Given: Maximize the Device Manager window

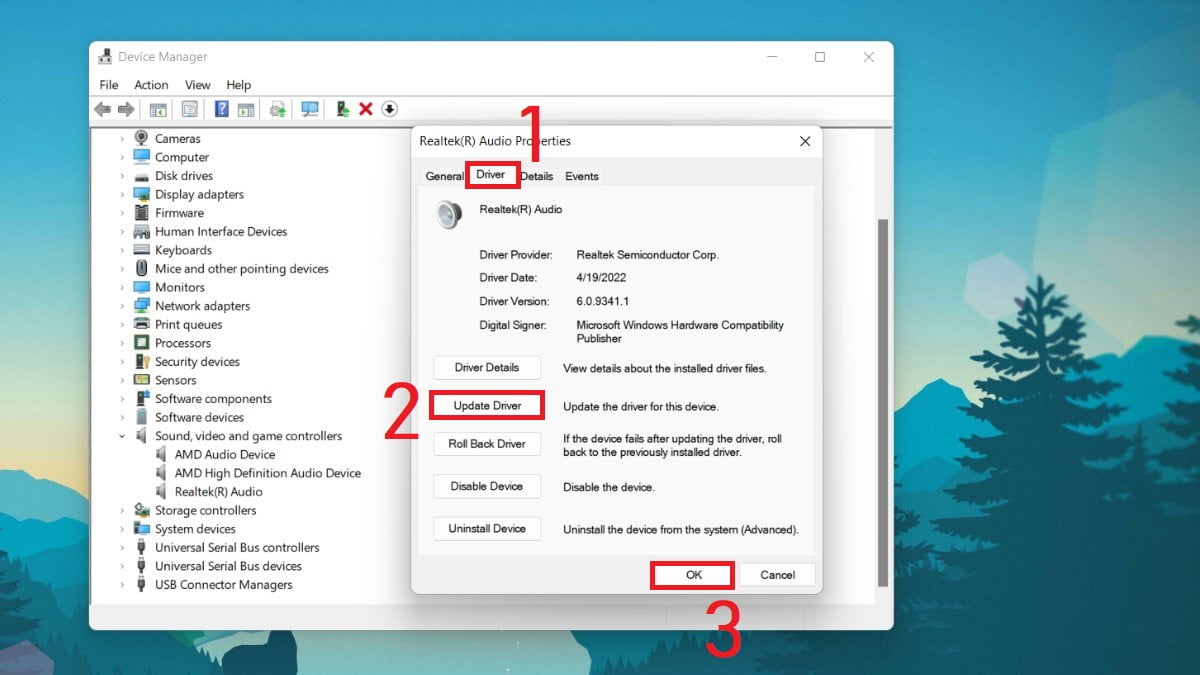Looking at the screenshot, I should (x=820, y=57).
